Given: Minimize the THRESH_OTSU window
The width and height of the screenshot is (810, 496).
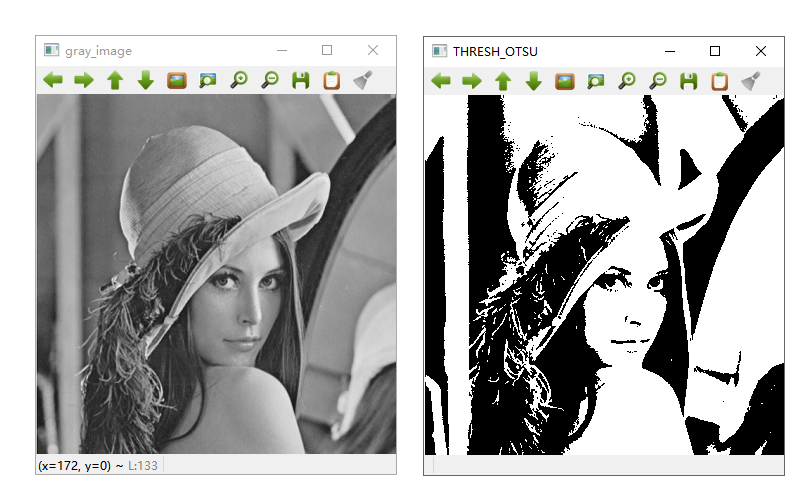Looking at the screenshot, I should (x=670, y=51).
